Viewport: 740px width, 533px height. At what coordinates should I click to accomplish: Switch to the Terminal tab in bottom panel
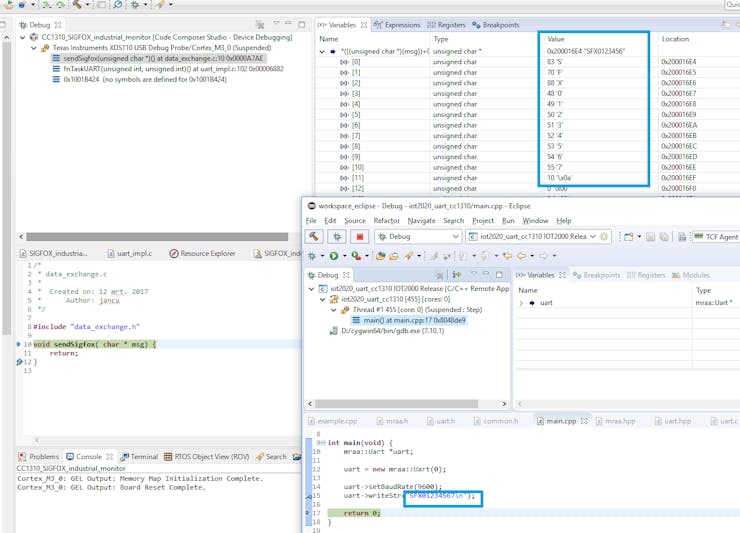pos(139,457)
